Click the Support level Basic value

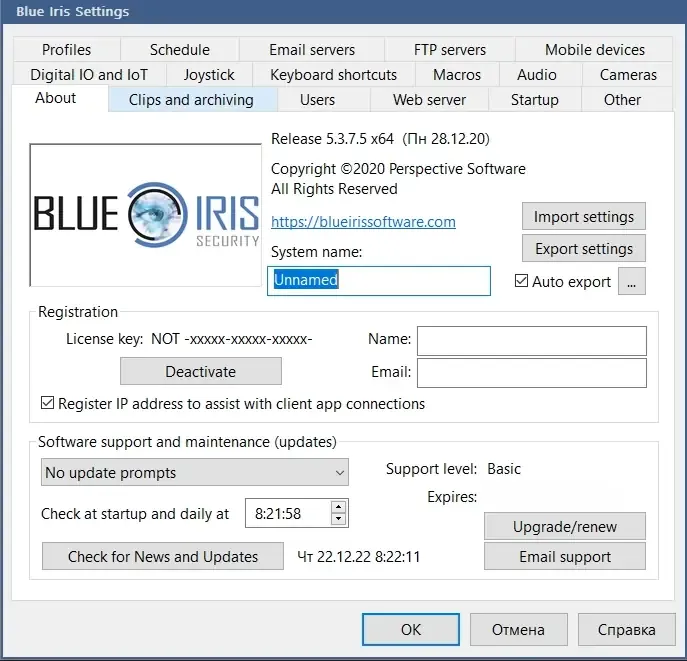pos(504,469)
